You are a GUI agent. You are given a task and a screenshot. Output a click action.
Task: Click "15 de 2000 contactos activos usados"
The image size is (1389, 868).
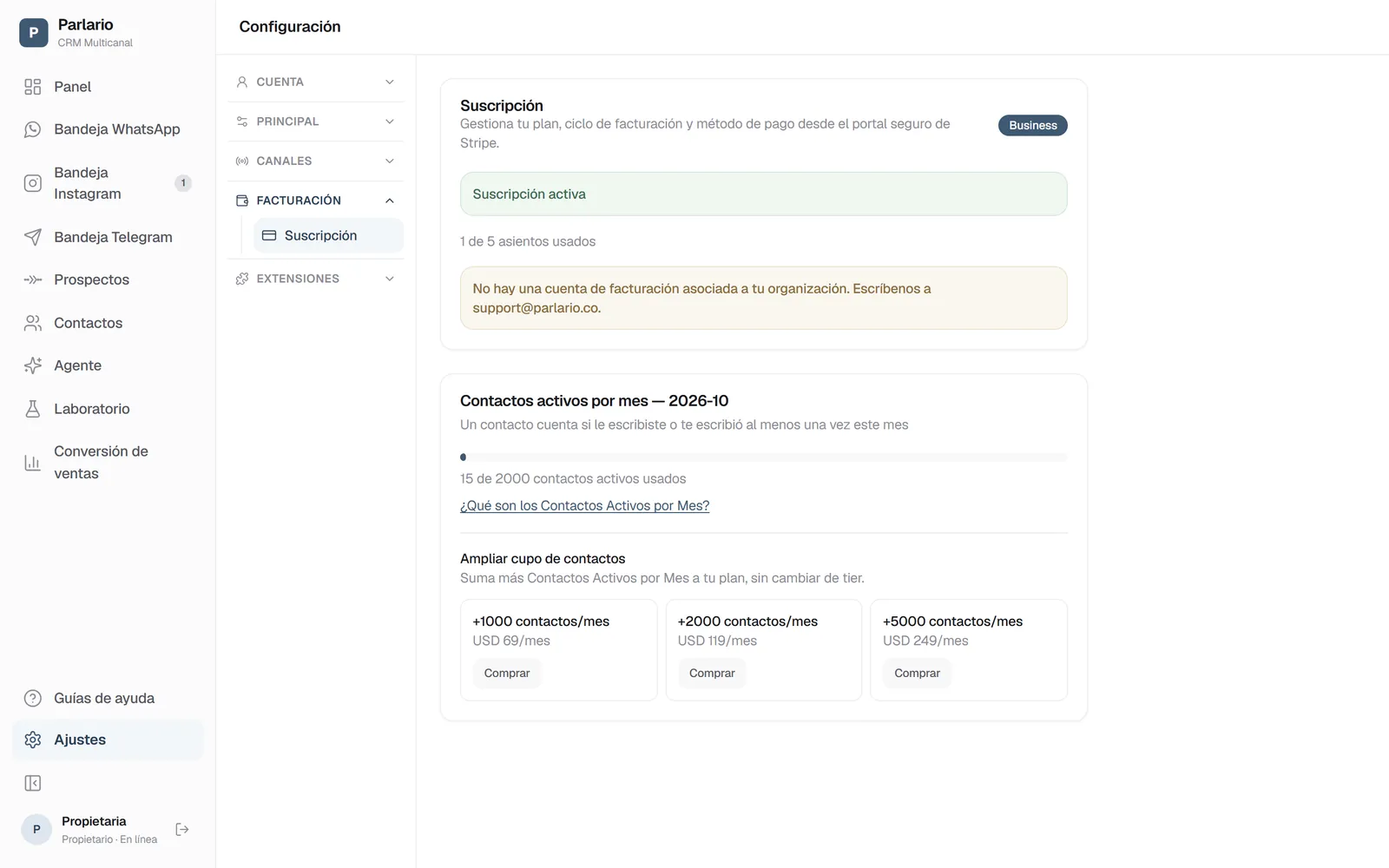pos(573,478)
